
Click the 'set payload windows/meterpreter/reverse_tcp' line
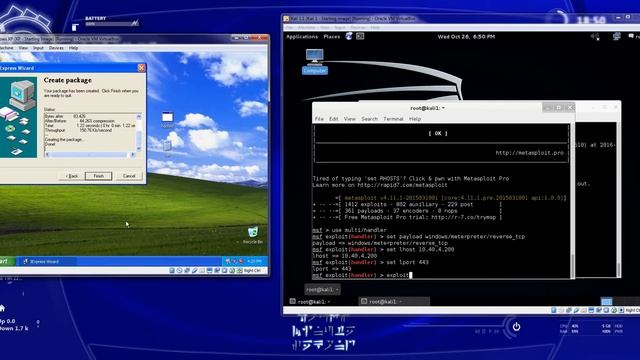pyautogui.click(x=418, y=237)
